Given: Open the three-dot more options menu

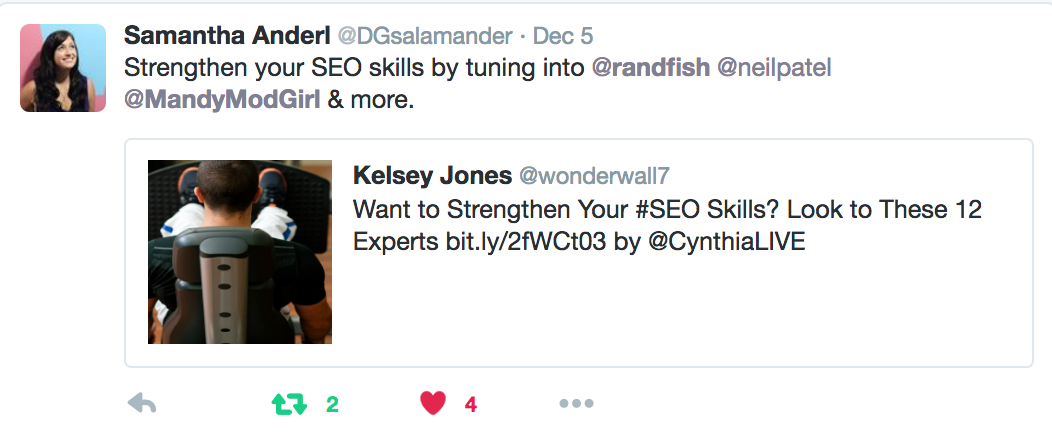Looking at the screenshot, I should click(x=576, y=404).
